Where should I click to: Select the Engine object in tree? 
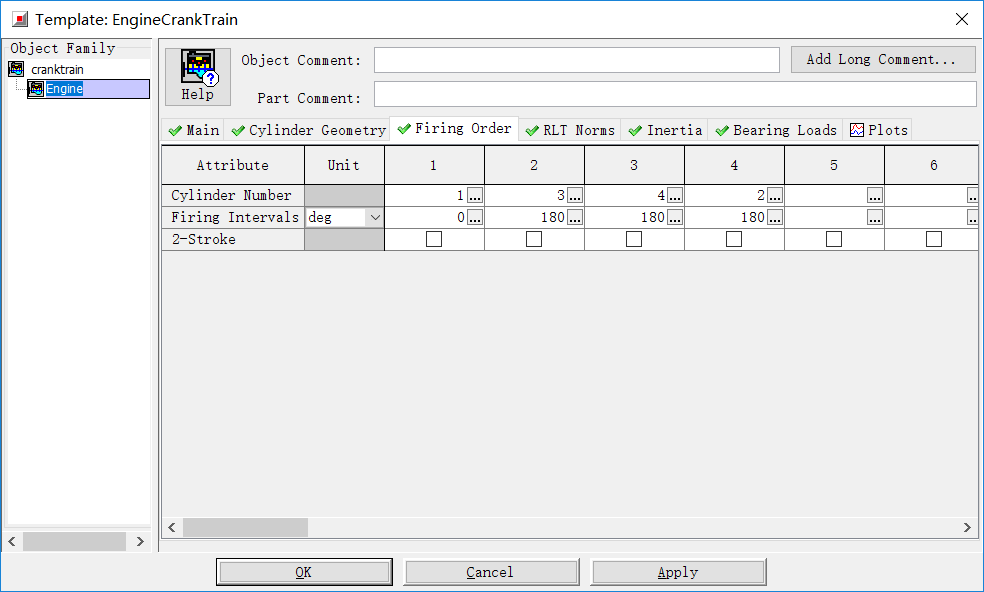[64, 89]
